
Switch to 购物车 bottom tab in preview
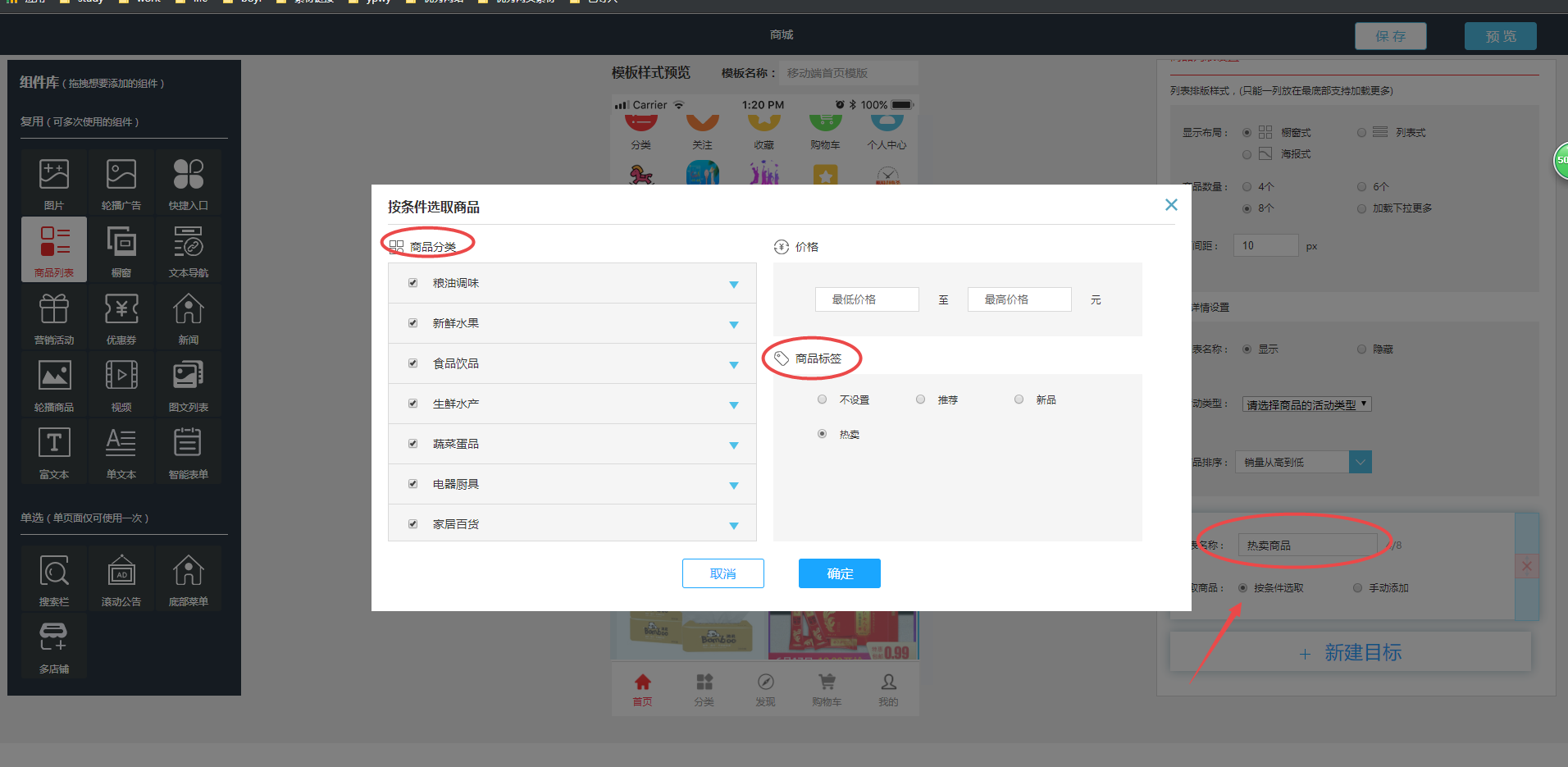click(x=827, y=689)
